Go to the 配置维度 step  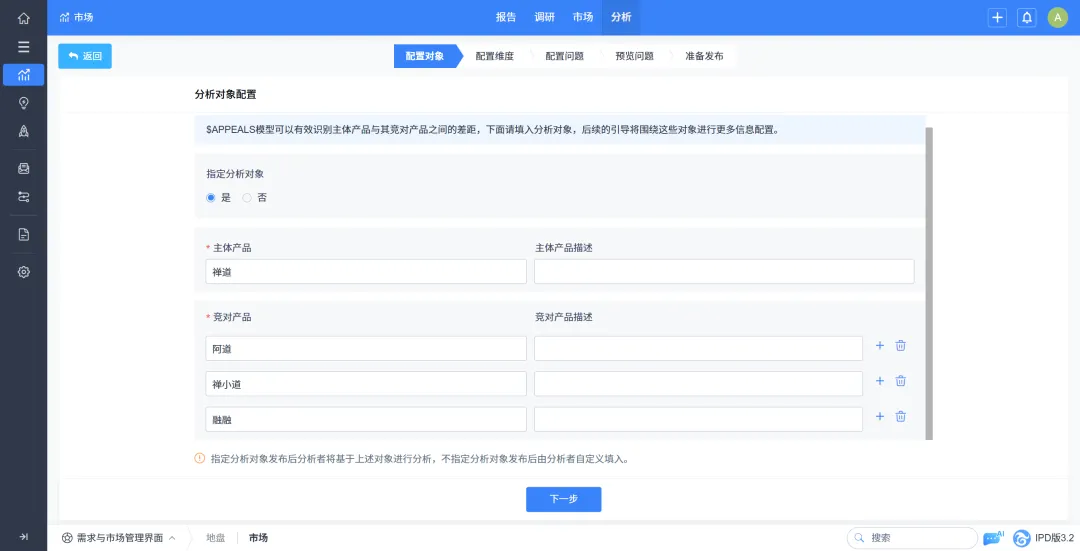pos(495,56)
